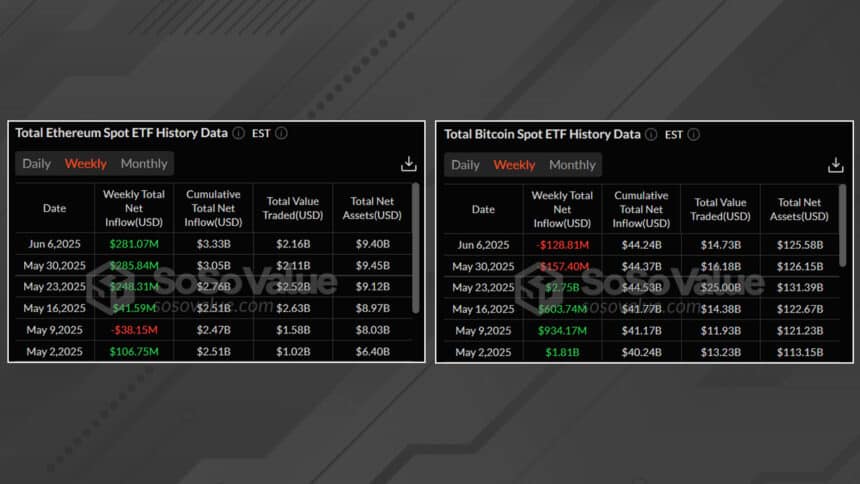Open info icon after EST in Ethereum panel

point(281,133)
